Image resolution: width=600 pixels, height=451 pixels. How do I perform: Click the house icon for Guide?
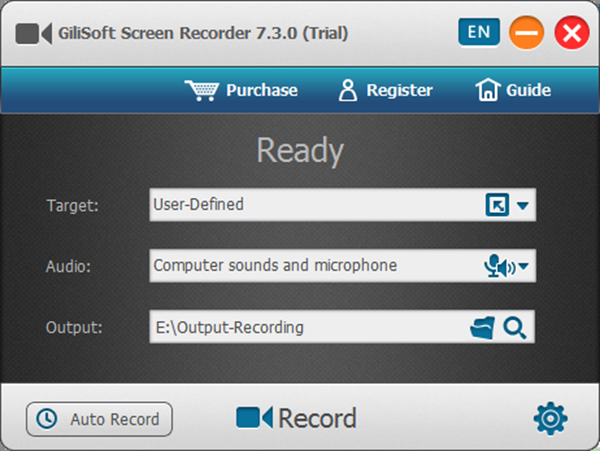(x=486, y=90)
